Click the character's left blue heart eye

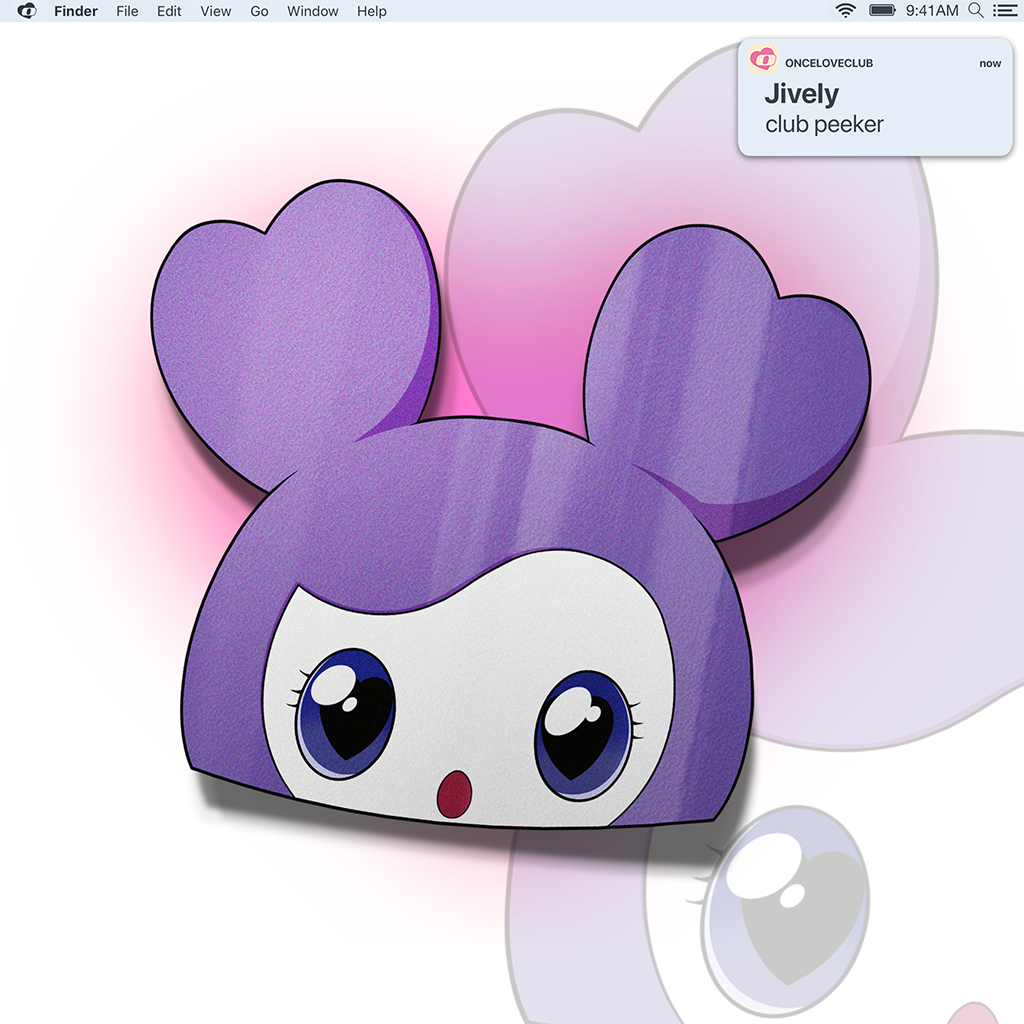[x=346, y=712]
